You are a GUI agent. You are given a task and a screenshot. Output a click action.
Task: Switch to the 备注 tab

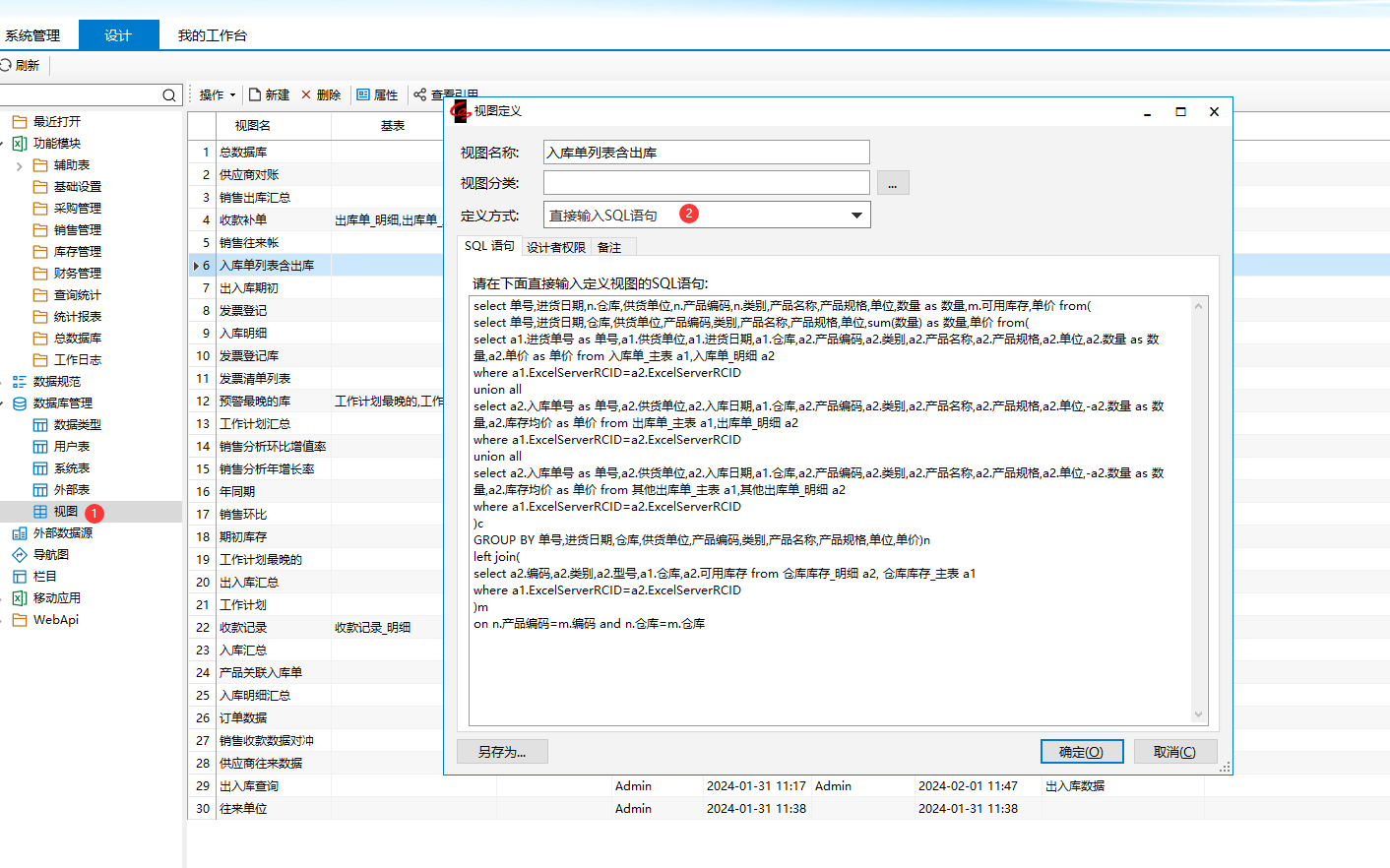609,247
